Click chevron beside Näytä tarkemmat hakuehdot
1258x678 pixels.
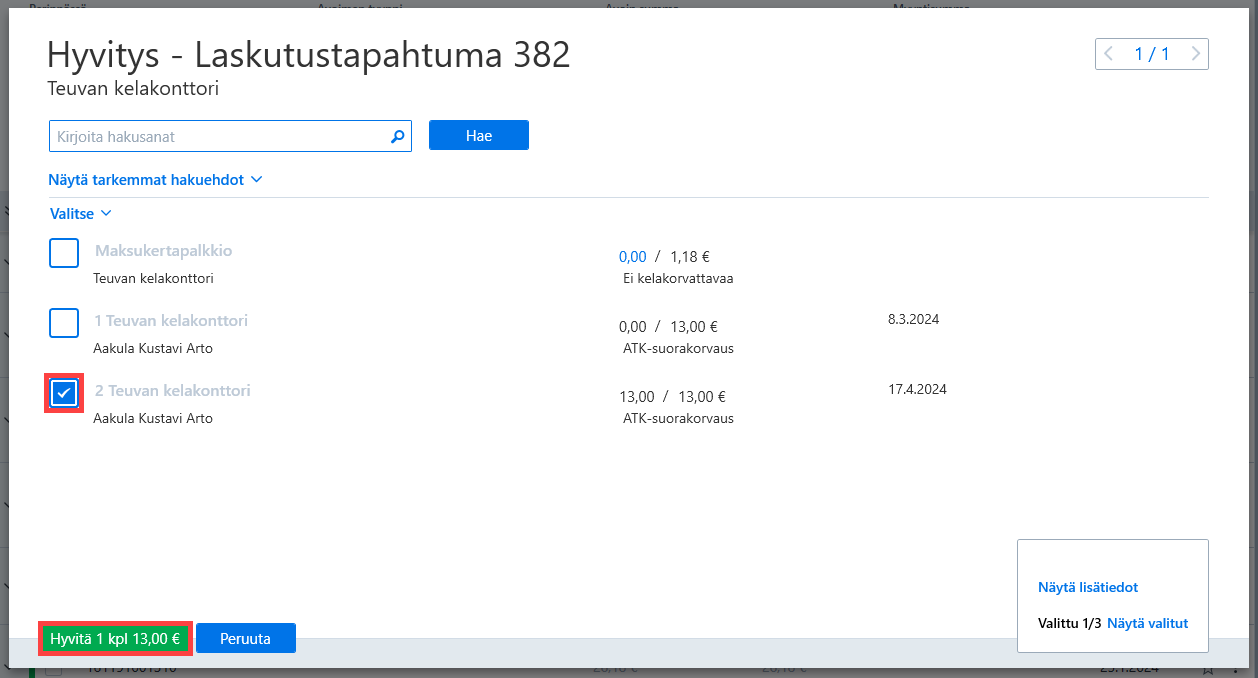coord(256,180)
